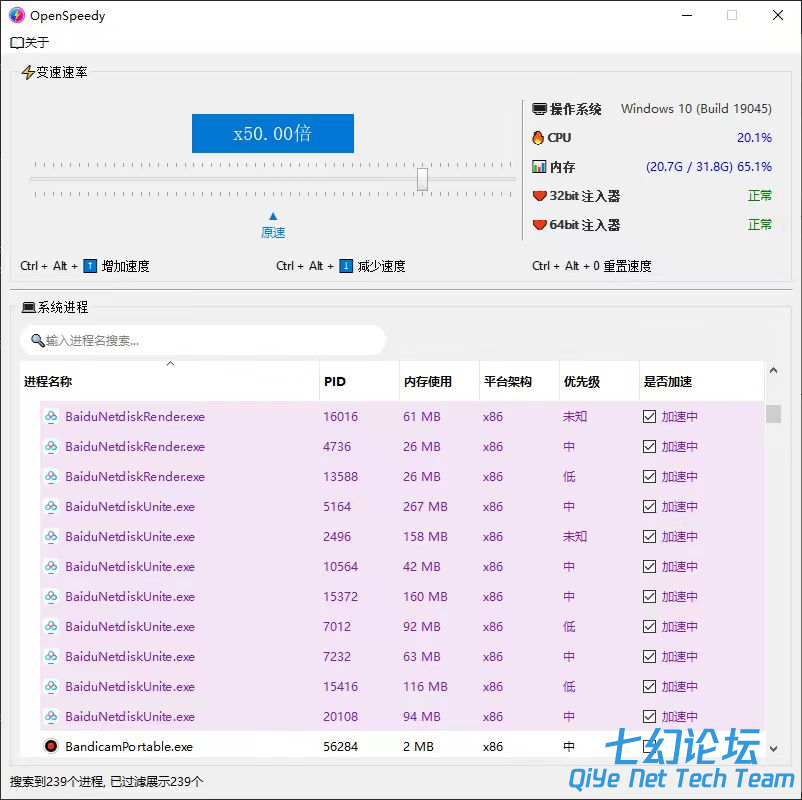802x800 pixels.
Task: Click the 正常 status of 32bit 注入器
Action: pyautogui.click(x=760, y=196)
